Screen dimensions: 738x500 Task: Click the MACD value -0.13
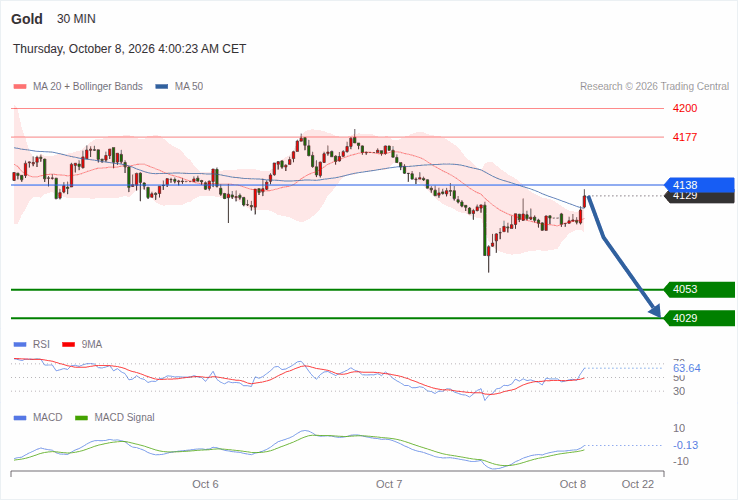click(686, 445)
